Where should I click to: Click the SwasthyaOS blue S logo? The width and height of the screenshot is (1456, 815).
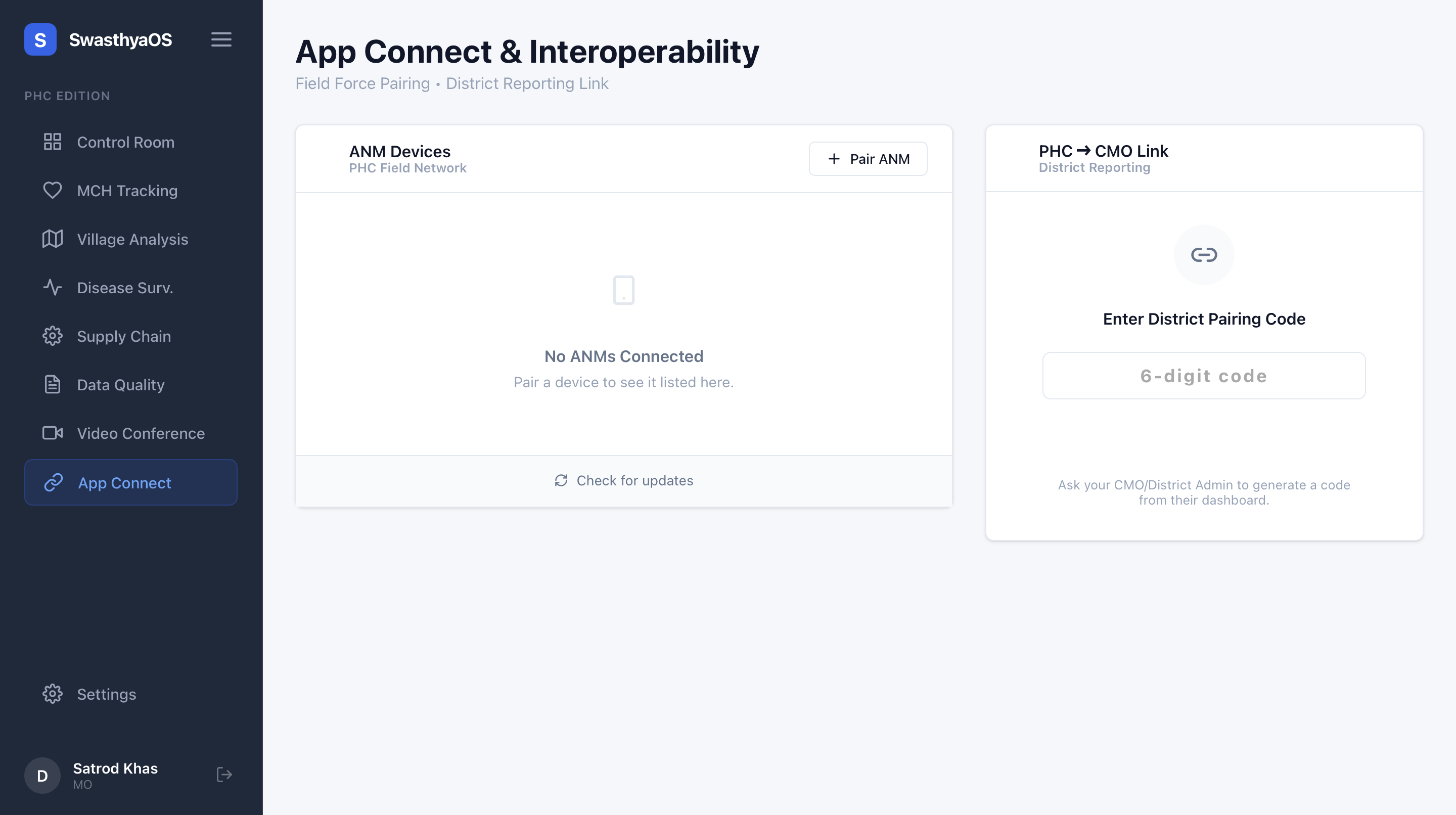pos(40,39)
